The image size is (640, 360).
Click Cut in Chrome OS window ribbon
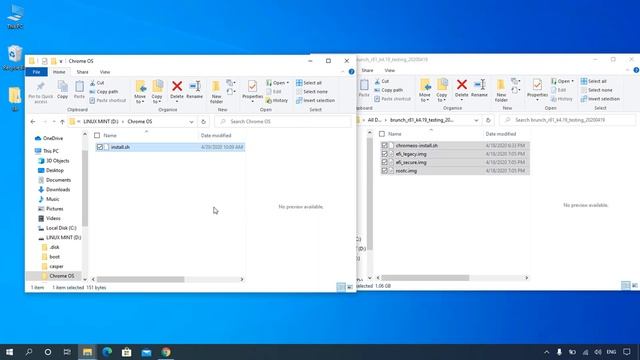click(x=97, y=83)
